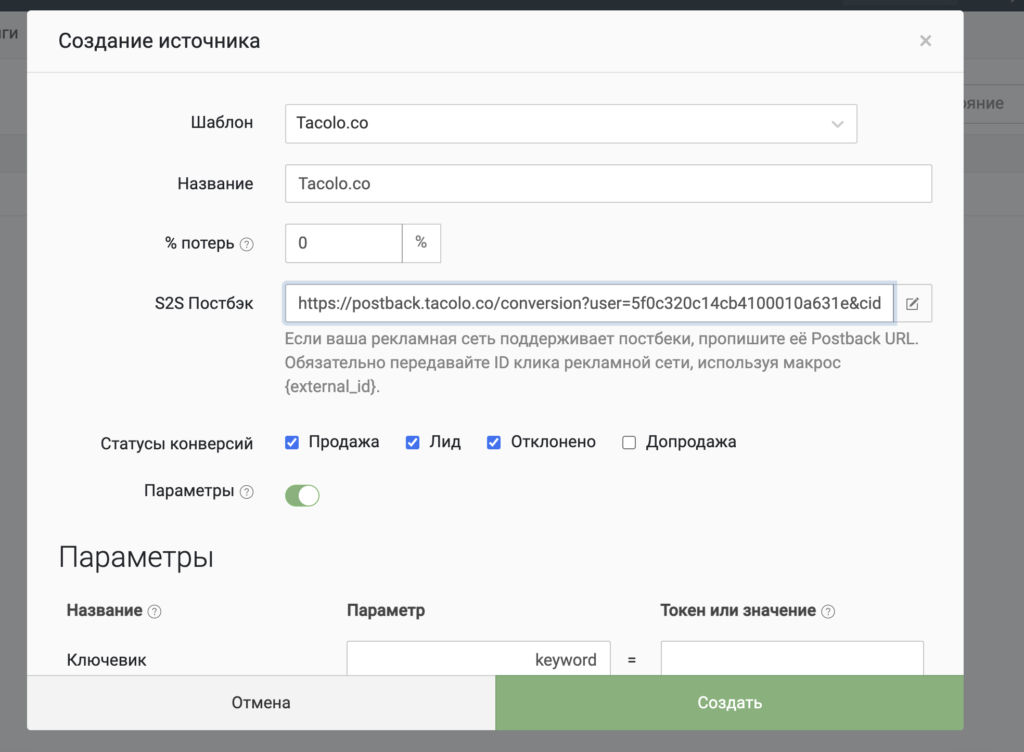This screenshot has height=752, width=1024.
Task: Click the postback hint text mentioning {external_id}
Action: (x=601, y=362)
